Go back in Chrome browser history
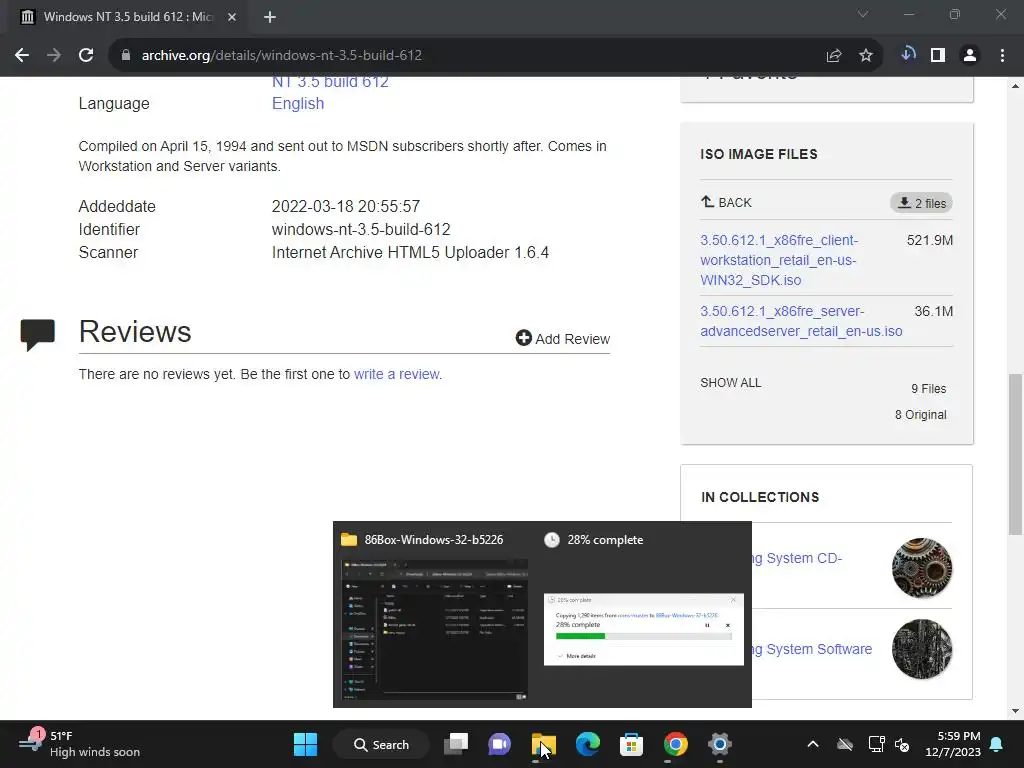 [22, 56]
